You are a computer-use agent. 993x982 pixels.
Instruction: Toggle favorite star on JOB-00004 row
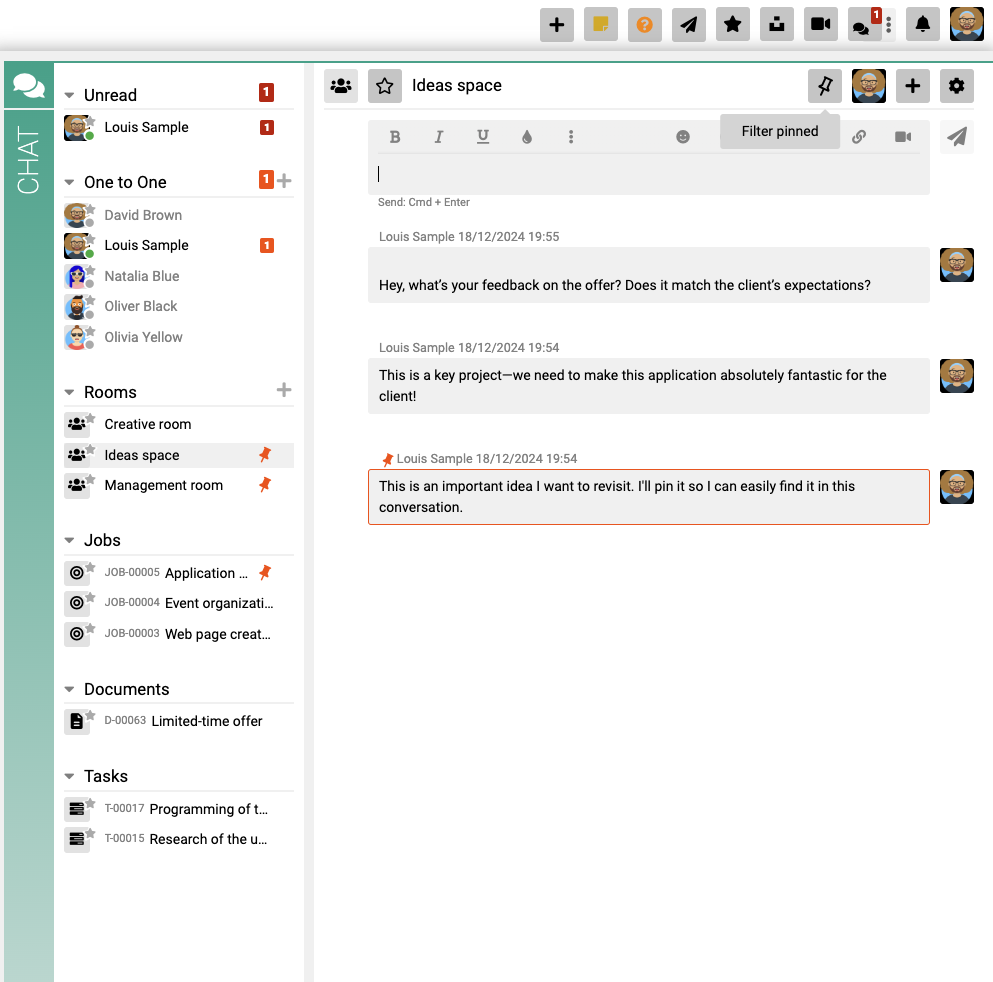[x=91, y=596]
